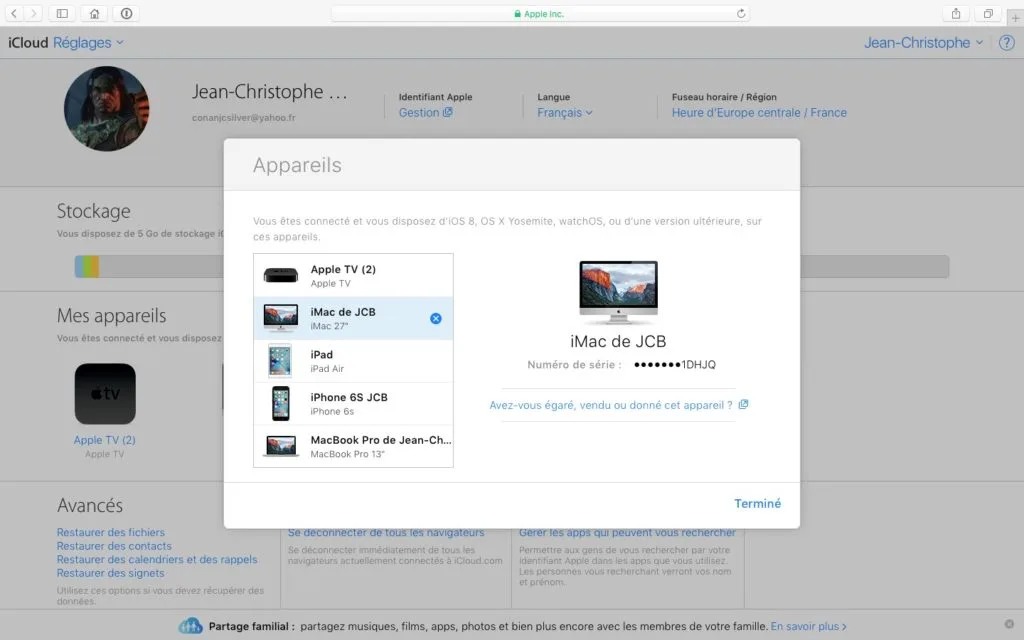This screenshot has width=1024, height=640.
Task: Click the Gestion Apple ID link
Action: pos(425,112)
